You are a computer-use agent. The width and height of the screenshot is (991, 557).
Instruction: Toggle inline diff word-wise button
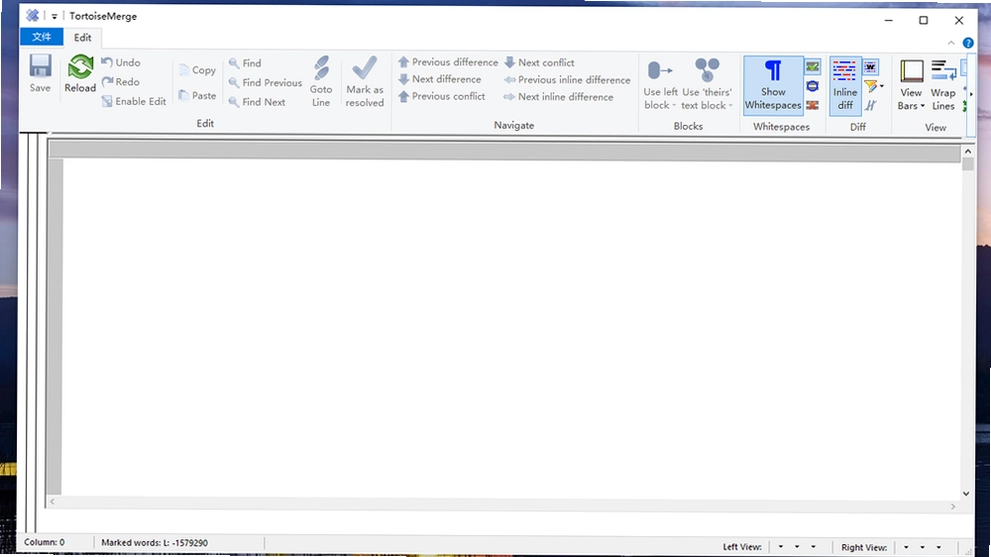click(871, 67)
